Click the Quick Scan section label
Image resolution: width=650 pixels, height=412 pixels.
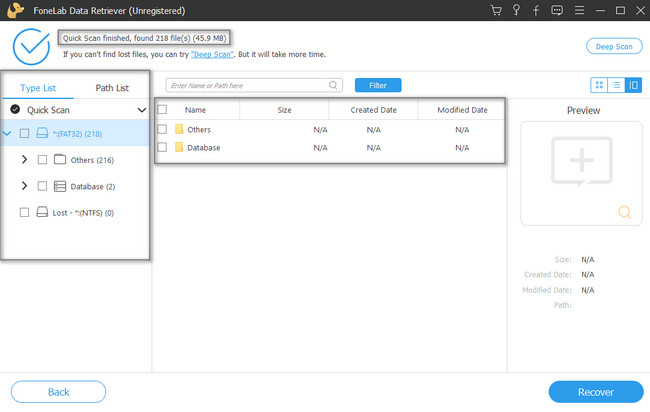pos(48,110)
